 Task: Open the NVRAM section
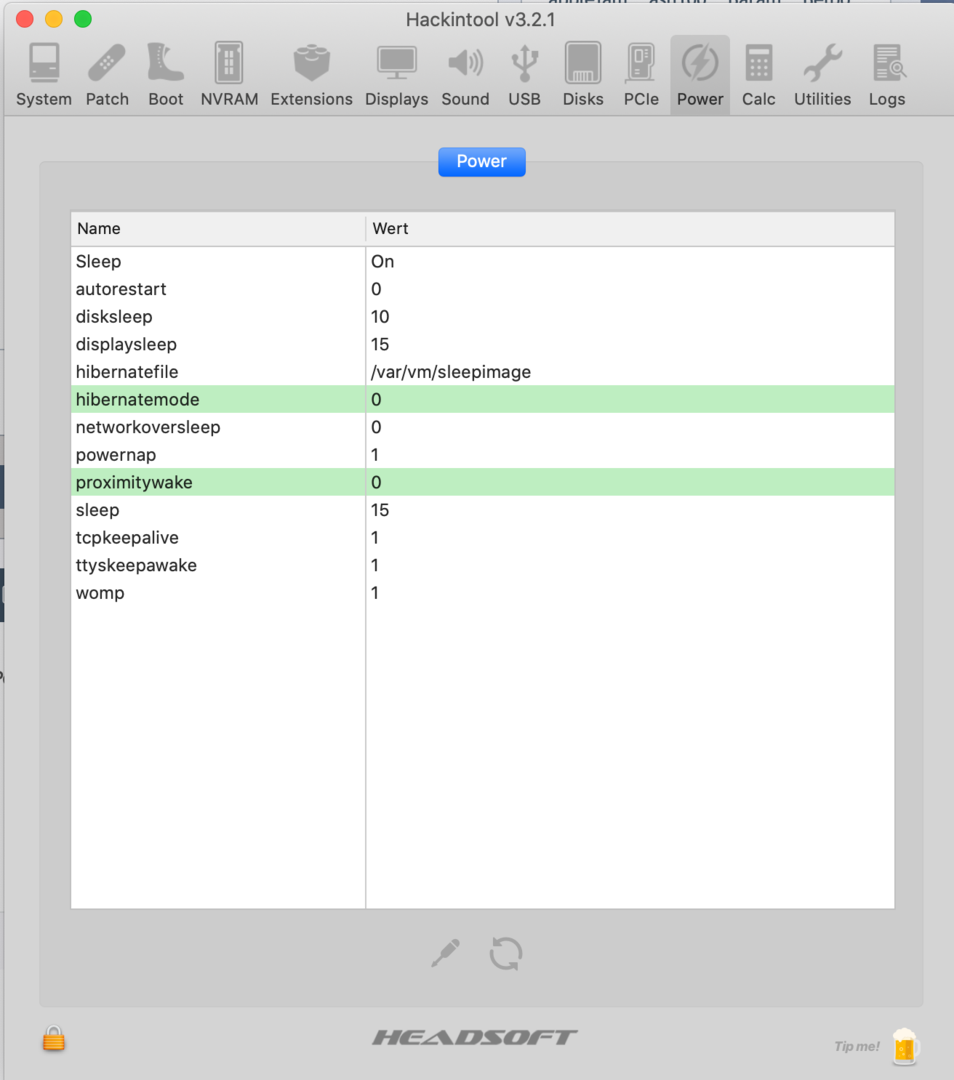point(229,75)
